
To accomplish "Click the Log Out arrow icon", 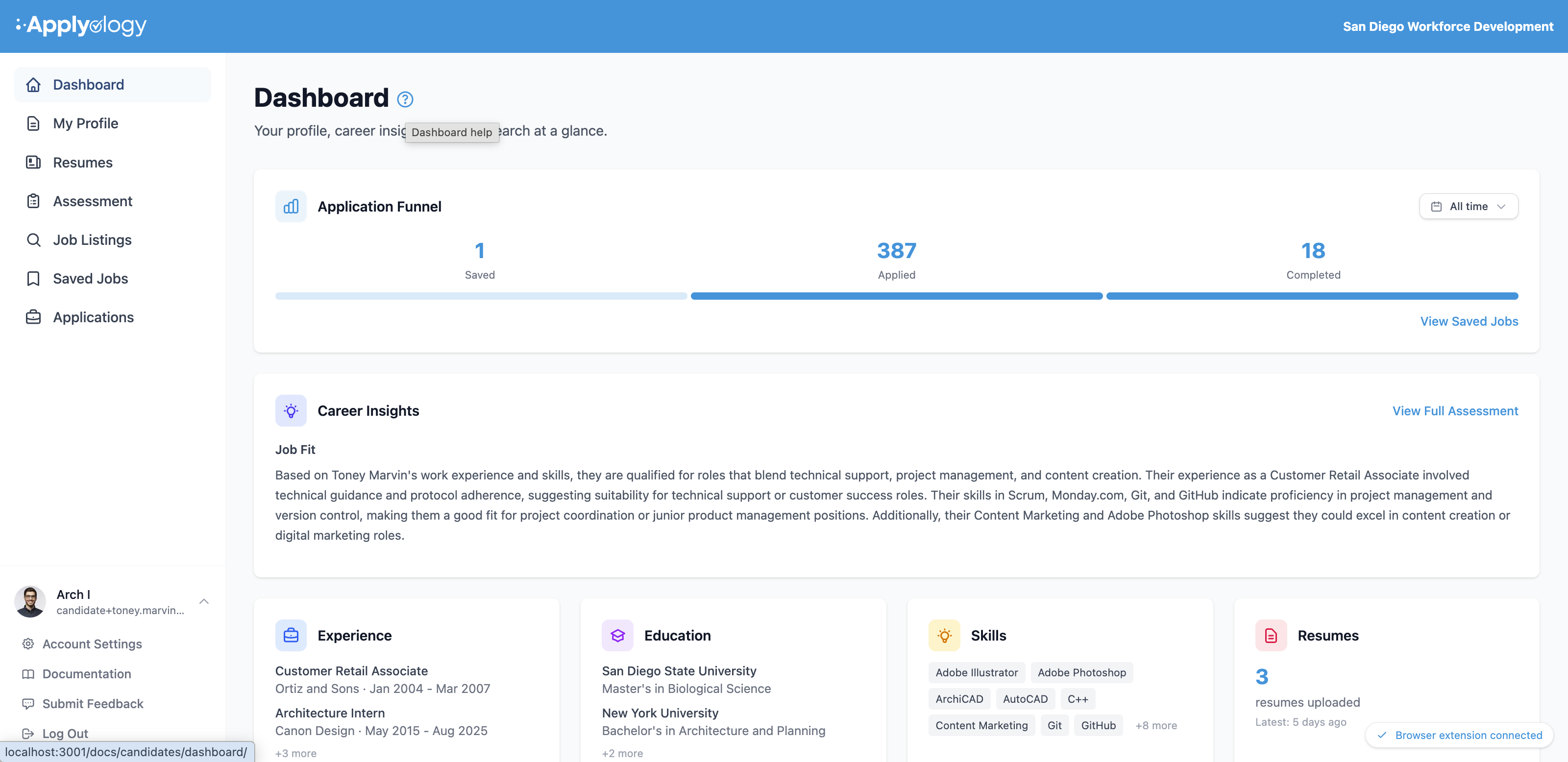I will pyautogui.click(x=28, y=733).
